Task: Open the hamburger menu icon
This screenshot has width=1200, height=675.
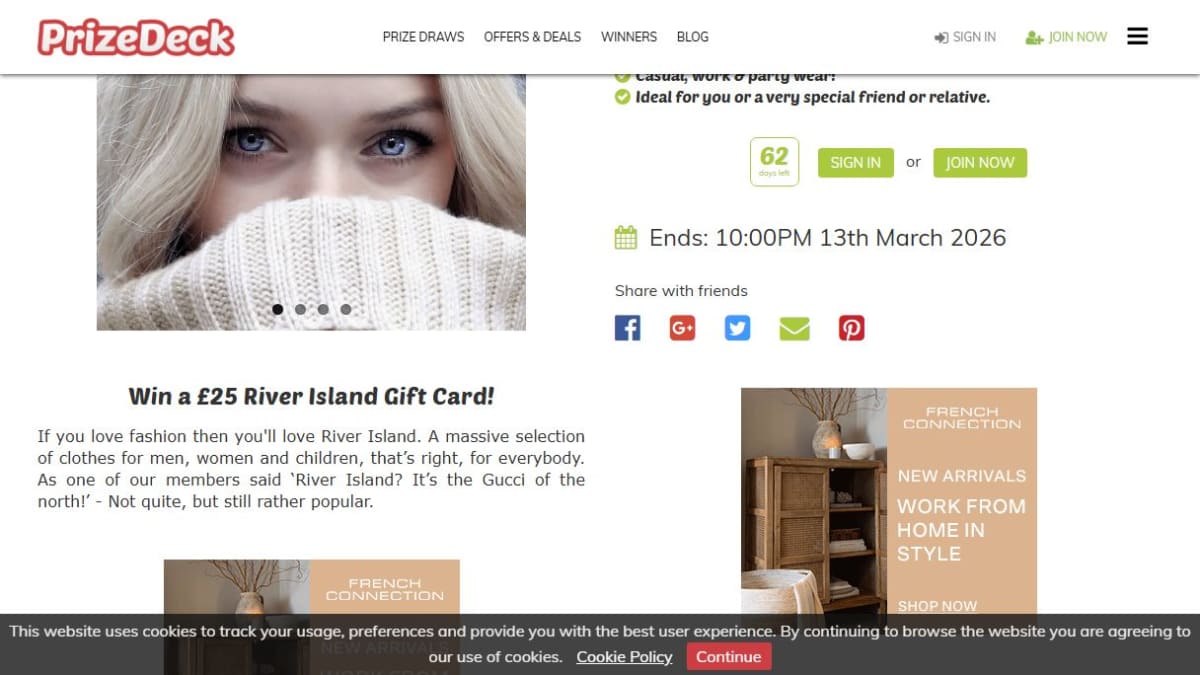Action: (1137, 36)
